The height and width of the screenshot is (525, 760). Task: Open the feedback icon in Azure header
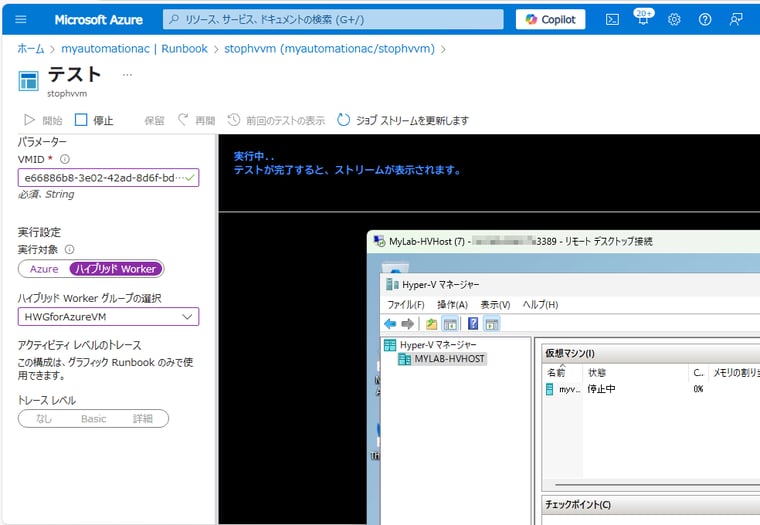tap(736, 19)
